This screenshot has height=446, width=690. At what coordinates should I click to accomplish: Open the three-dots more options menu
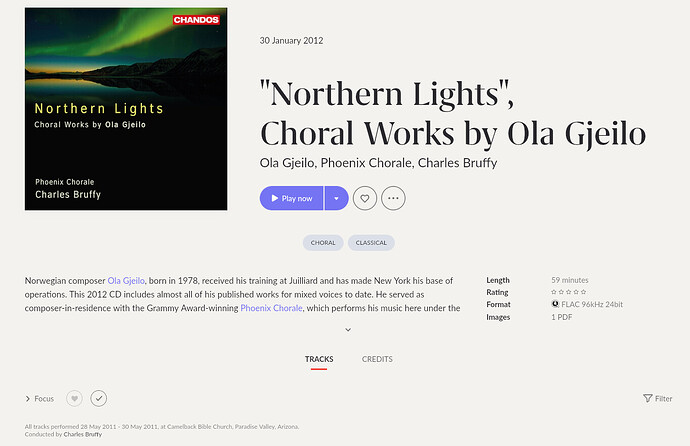coord(393,198)
